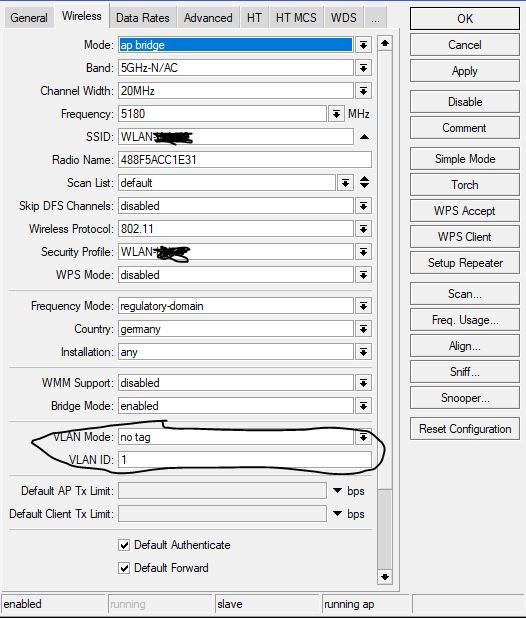Open the Align... tool

coord(465,346)
